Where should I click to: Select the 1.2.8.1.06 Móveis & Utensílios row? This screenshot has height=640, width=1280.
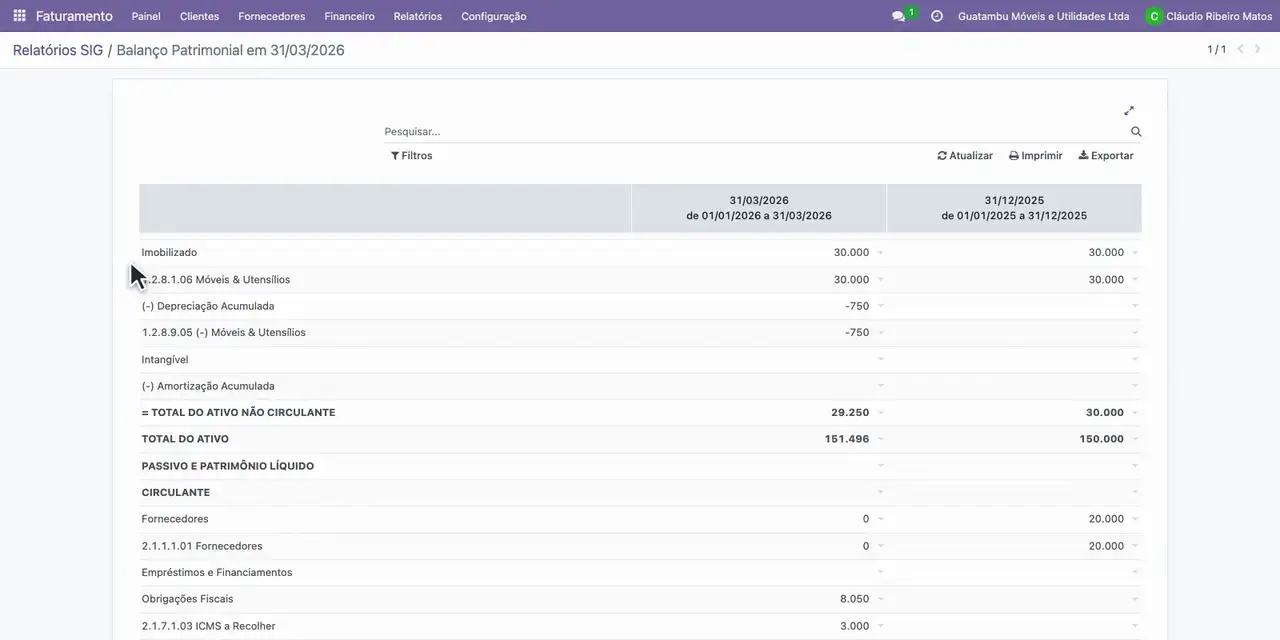coord(640,280)
